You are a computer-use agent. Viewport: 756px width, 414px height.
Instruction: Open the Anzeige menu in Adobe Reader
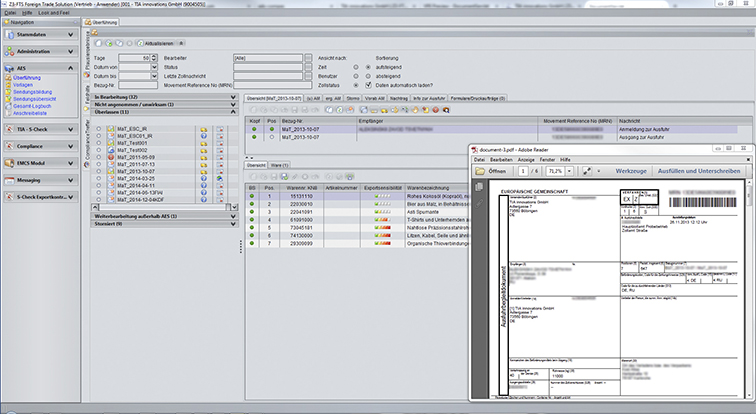(526, 160)
